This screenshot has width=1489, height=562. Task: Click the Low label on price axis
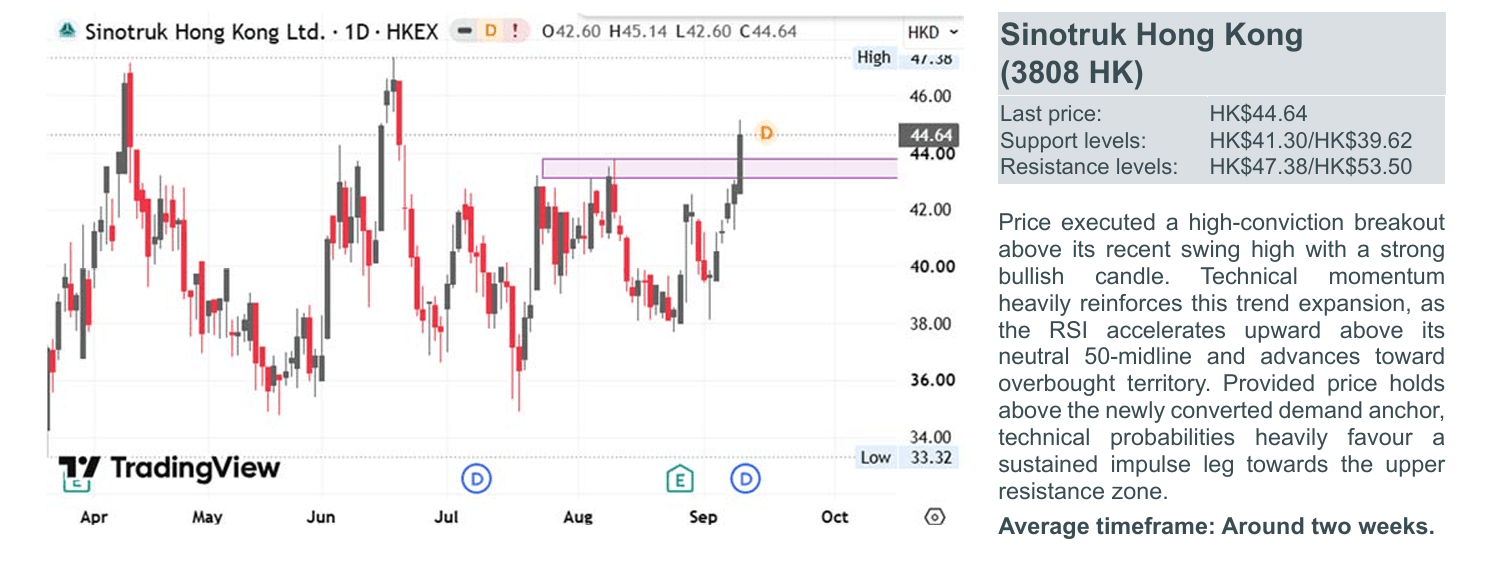click(875, 457)
